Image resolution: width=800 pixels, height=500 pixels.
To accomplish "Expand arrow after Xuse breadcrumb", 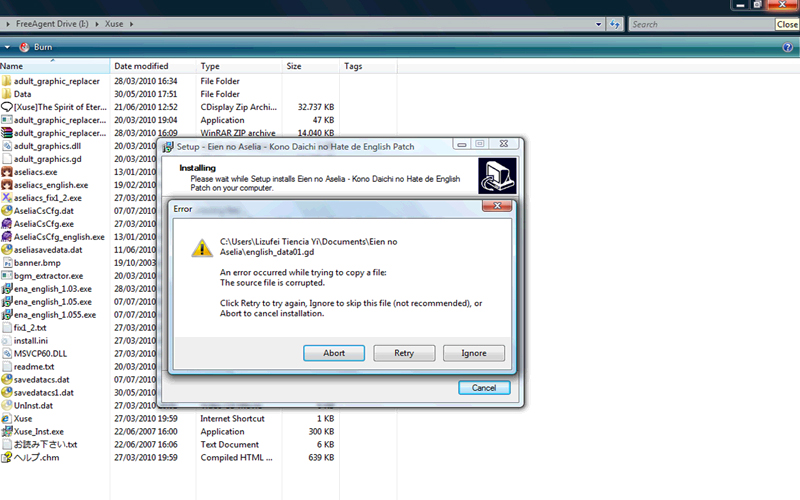I will 131,24.
